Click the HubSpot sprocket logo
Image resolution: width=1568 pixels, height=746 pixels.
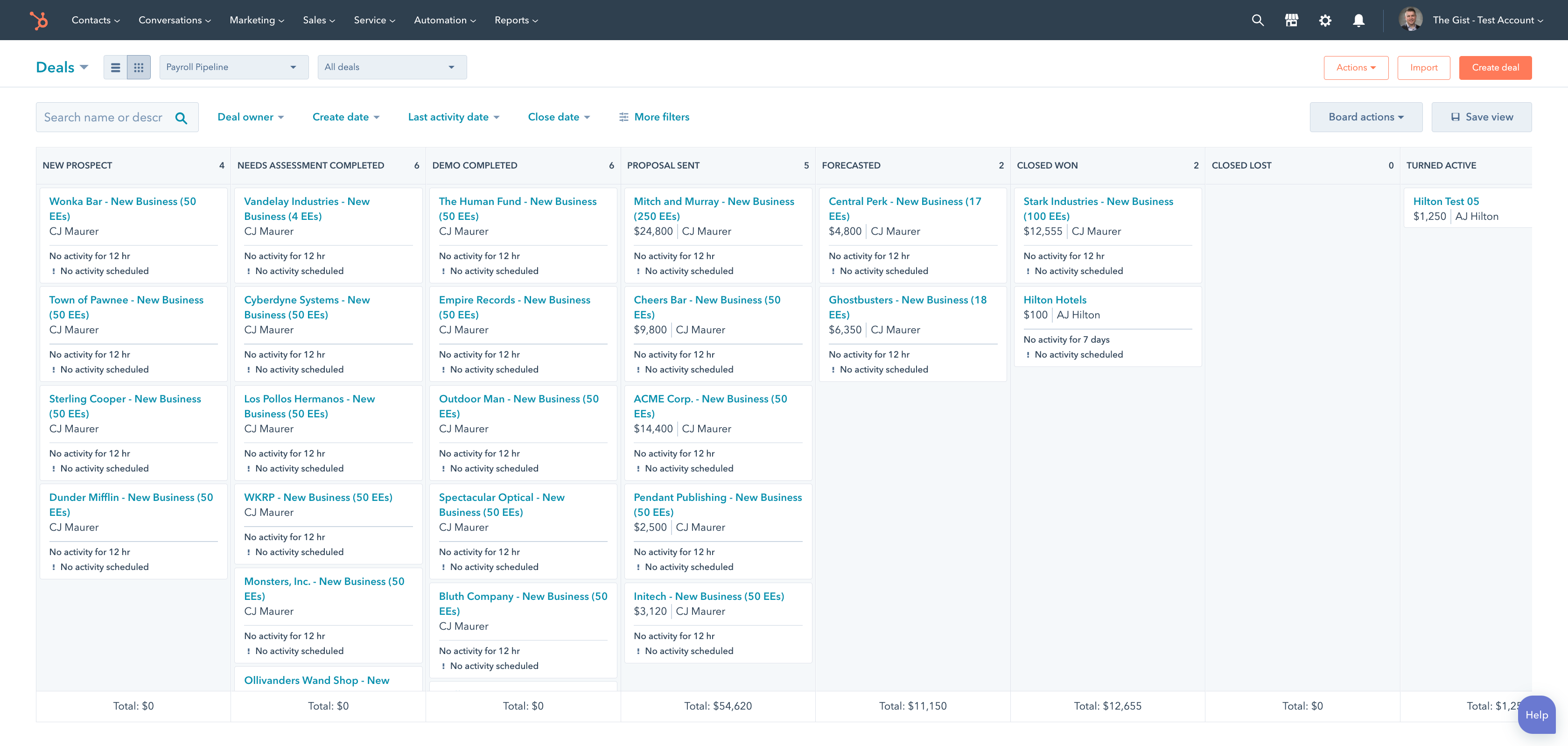pyautogui.click(x=39, y=20)
